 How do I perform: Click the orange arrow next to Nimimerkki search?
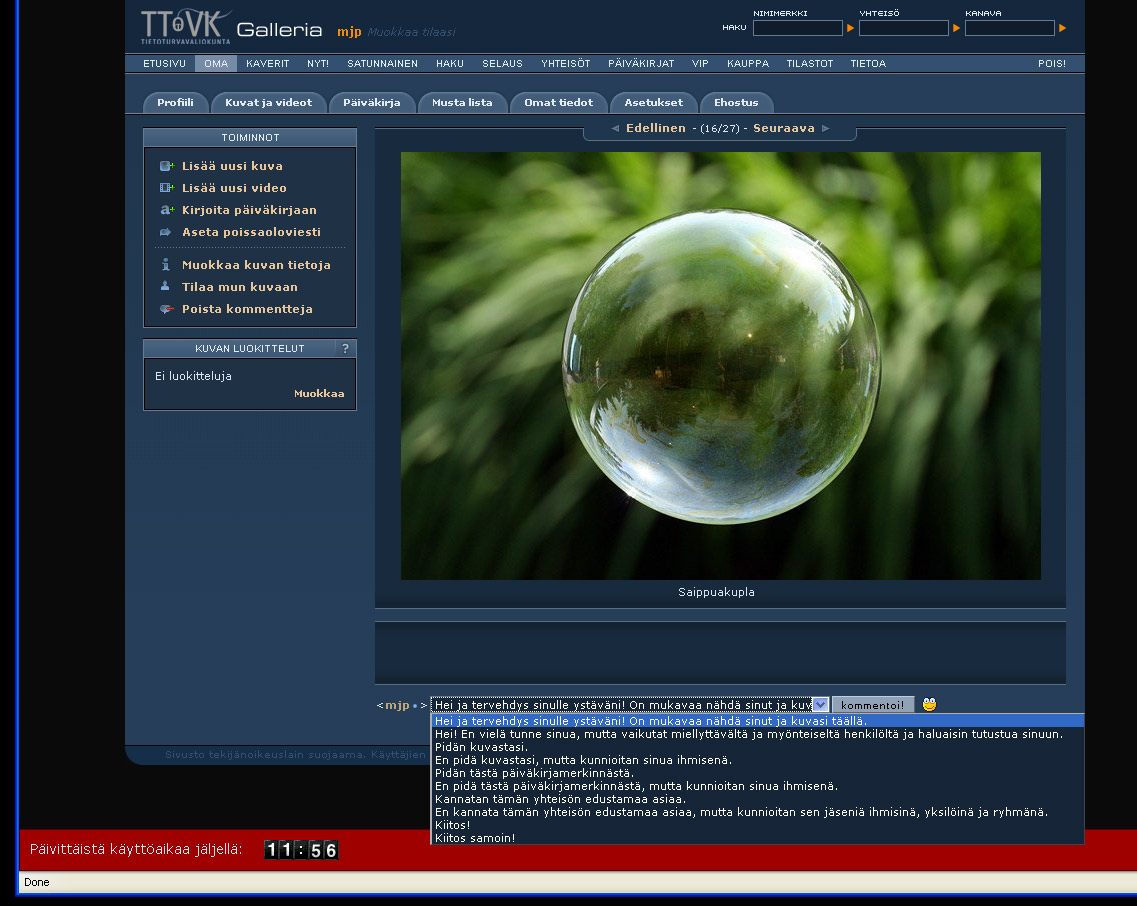[851, 28]
